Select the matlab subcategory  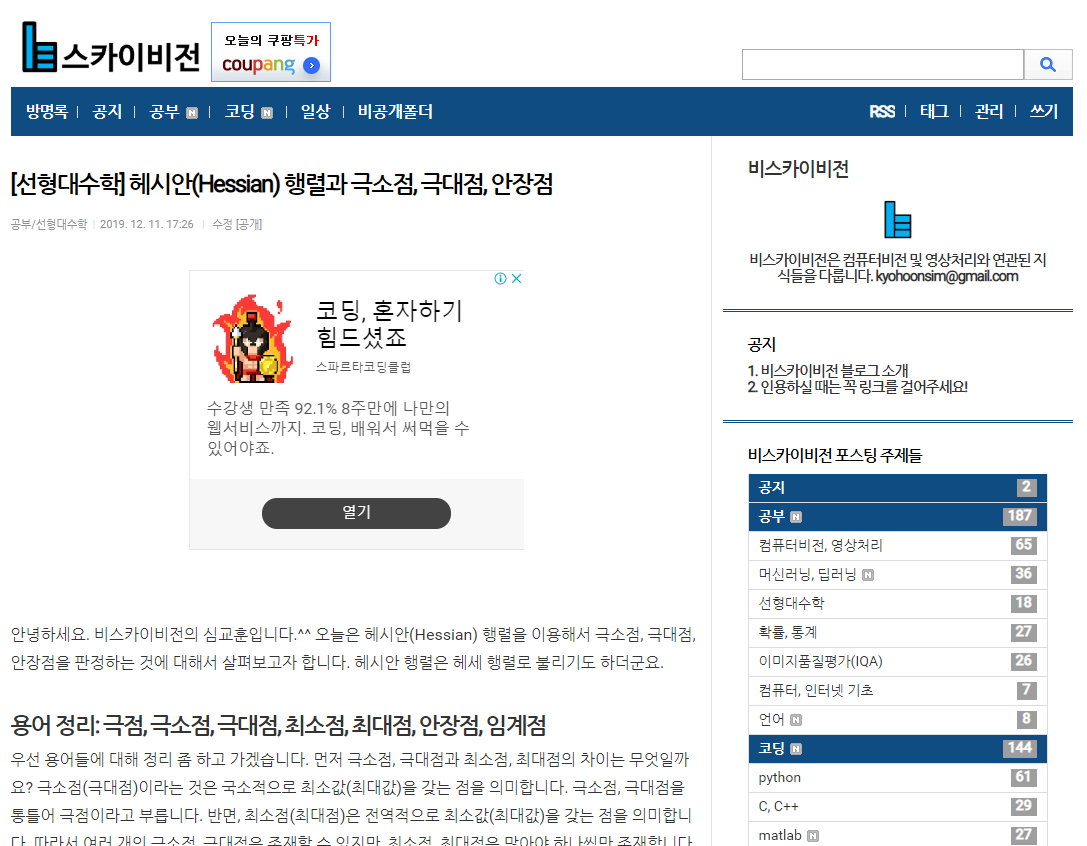point(898,836)
